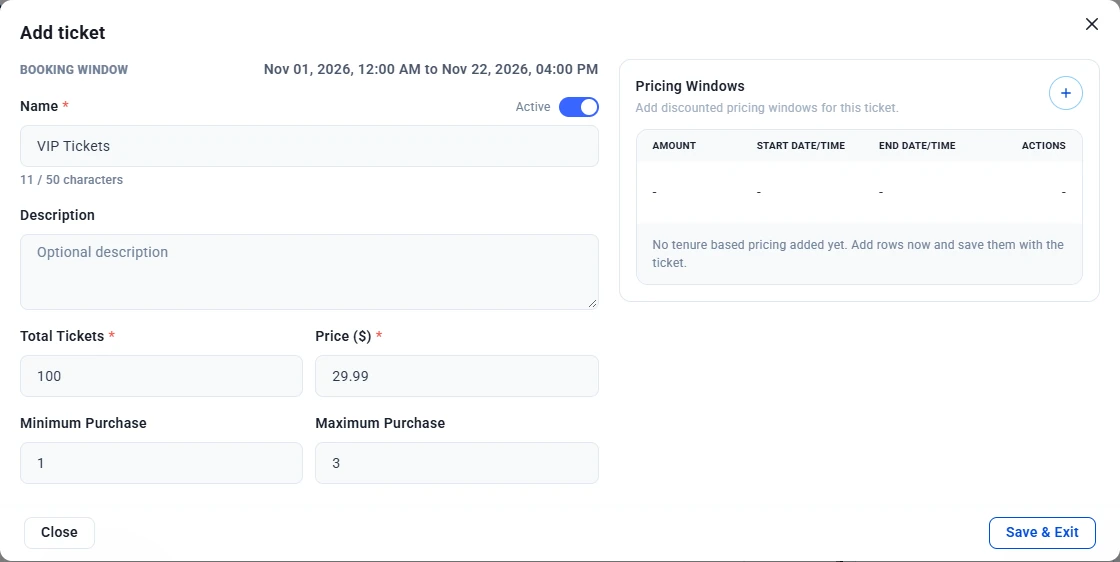Click the Add ticket dialog title
Screen dimensions: 1120x562
click(63, 33)
